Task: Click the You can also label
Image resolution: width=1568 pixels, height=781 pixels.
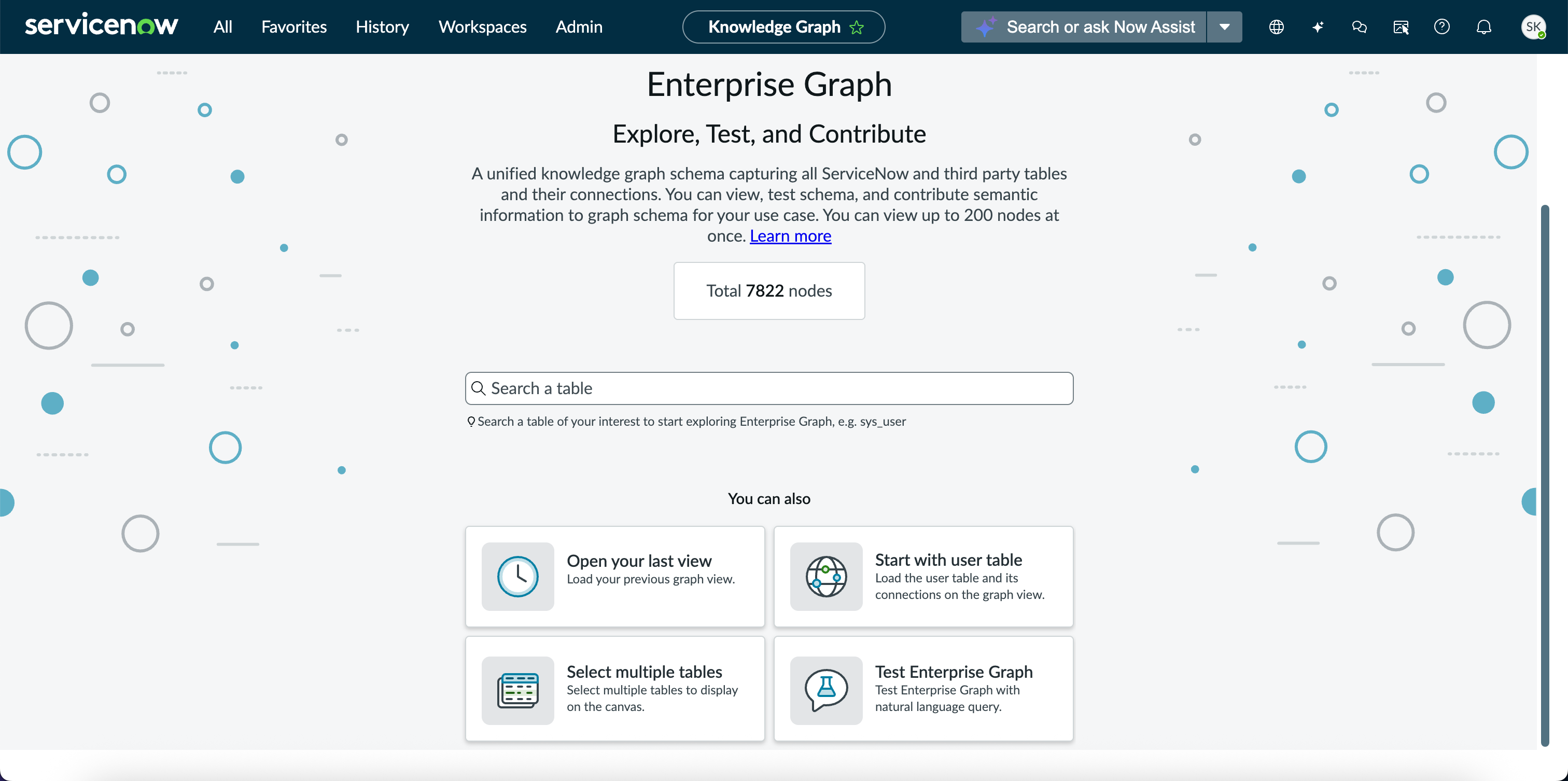Action: pyautogui.click(x=769, y=498)
